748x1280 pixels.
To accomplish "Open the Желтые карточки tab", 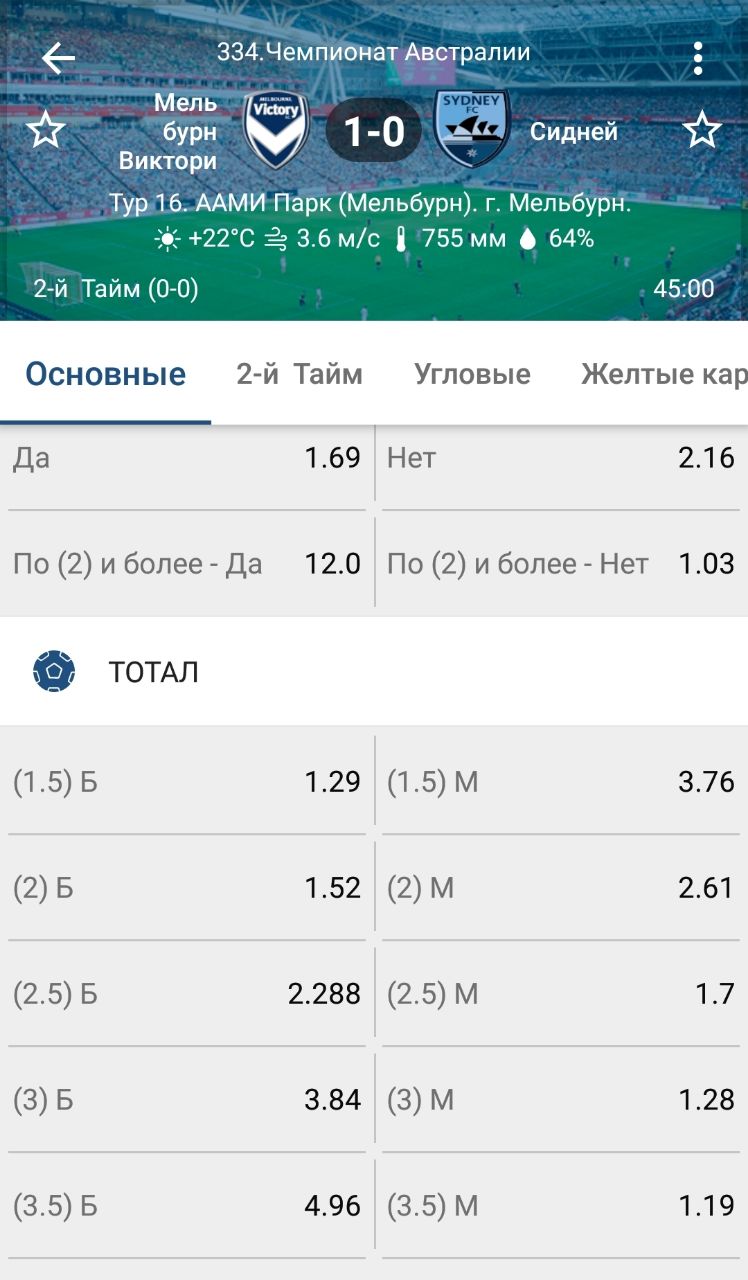I will coord(663,375).
